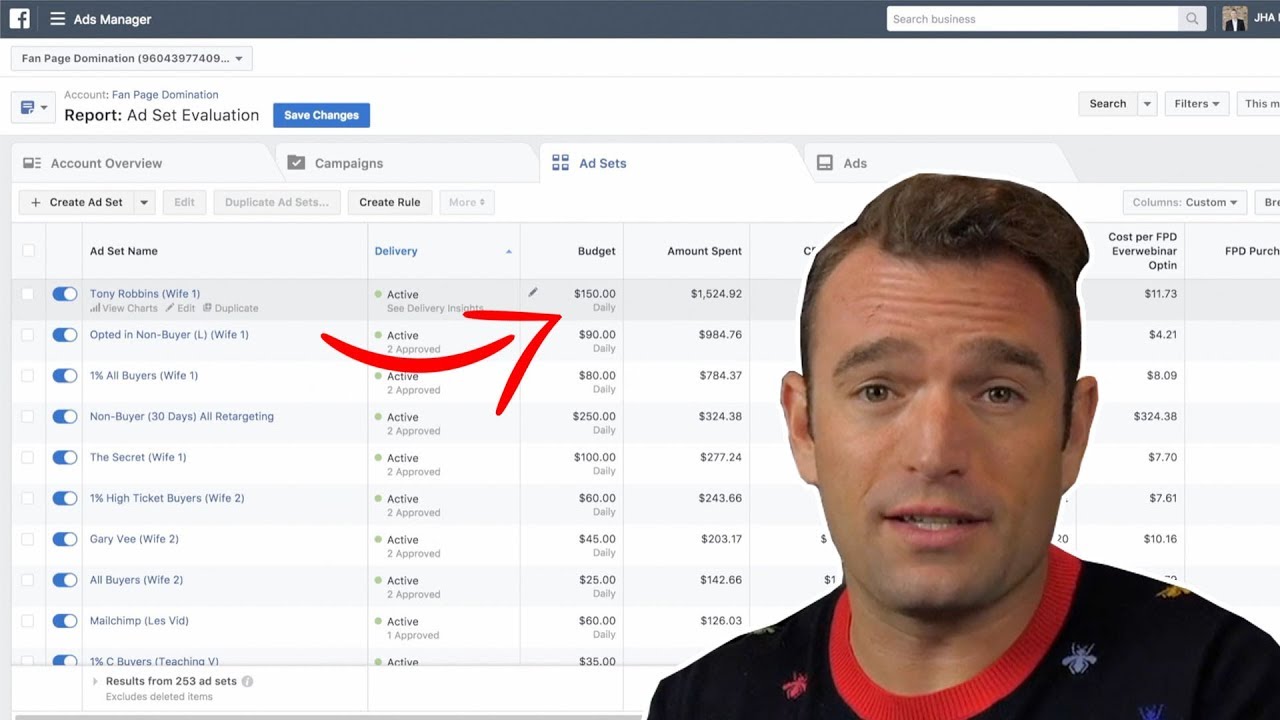Open the Create Ad Set arrow dropdown
This screenshot has height=720, width=1280.
click(144, 202)
